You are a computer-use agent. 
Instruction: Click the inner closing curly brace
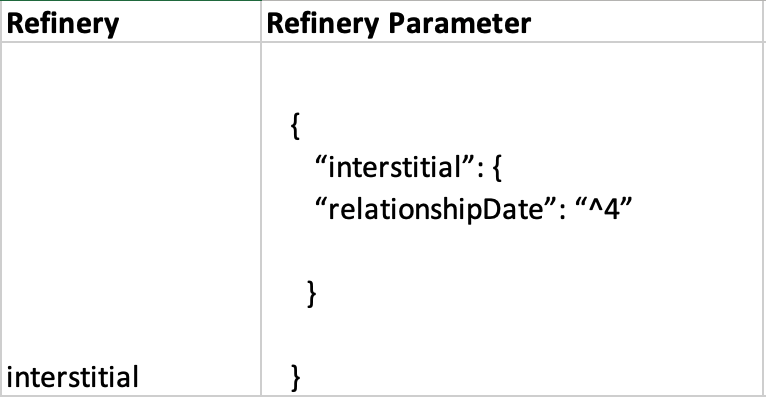(312, 293)
